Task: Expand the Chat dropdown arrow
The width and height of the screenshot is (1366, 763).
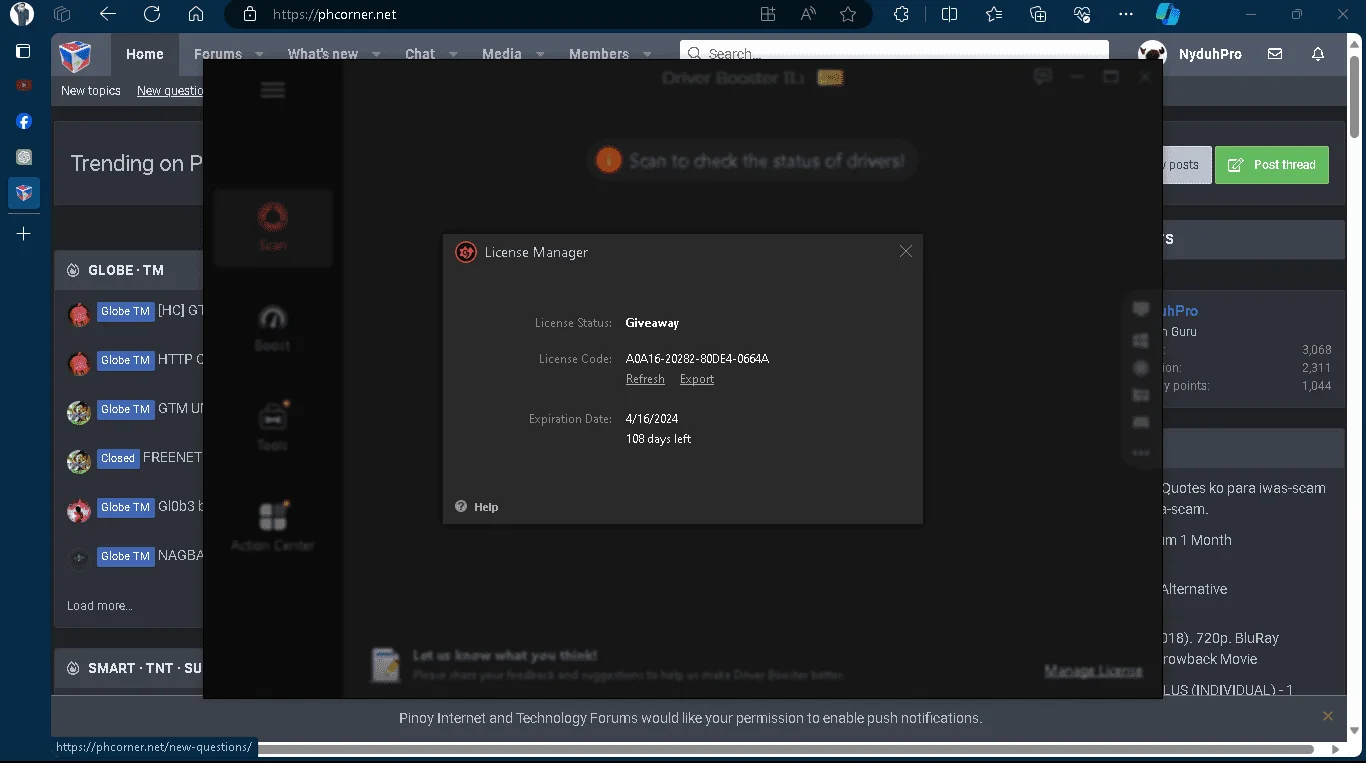Action: point(452,54)
